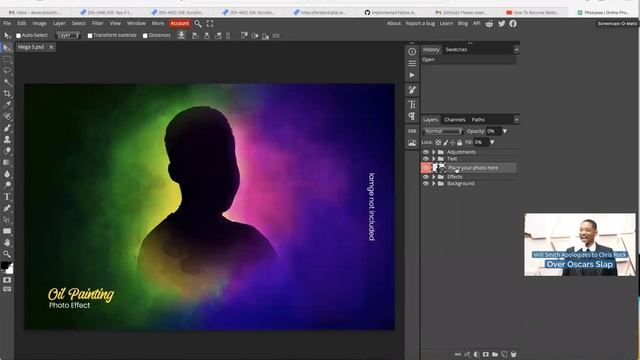The height and width of the screenshot is (360, 640).
Task: Select the Rectangle shape tool
Action: [7, 231]
